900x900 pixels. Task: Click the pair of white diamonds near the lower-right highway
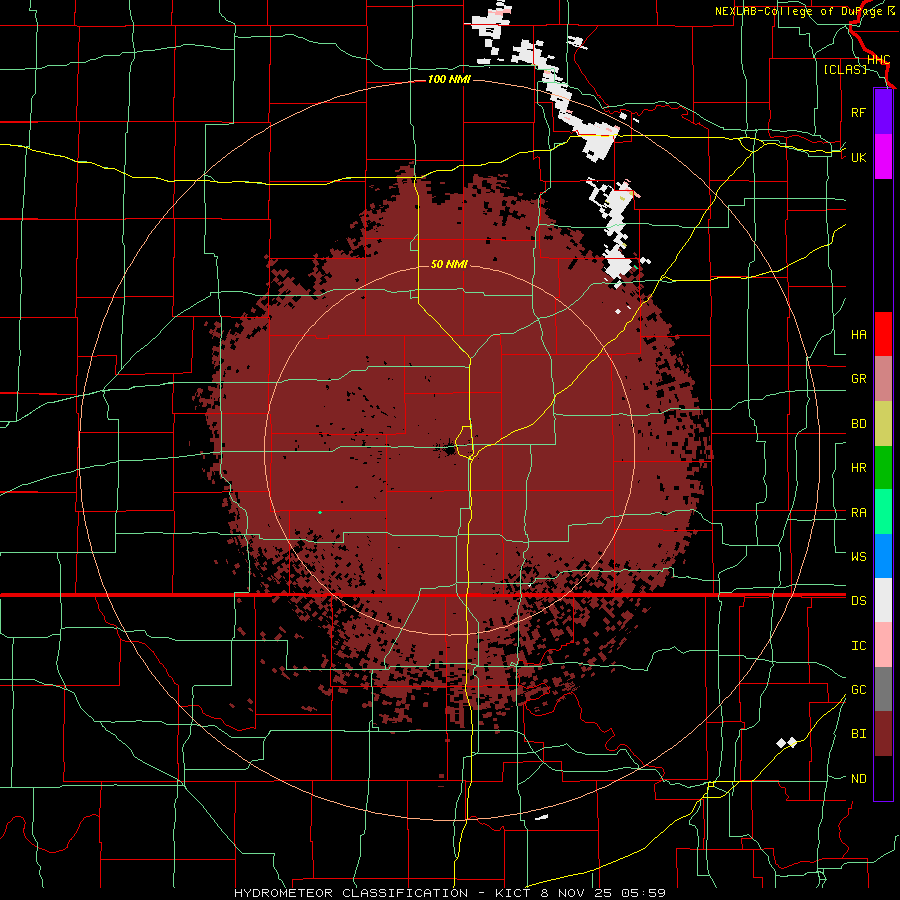786,743
